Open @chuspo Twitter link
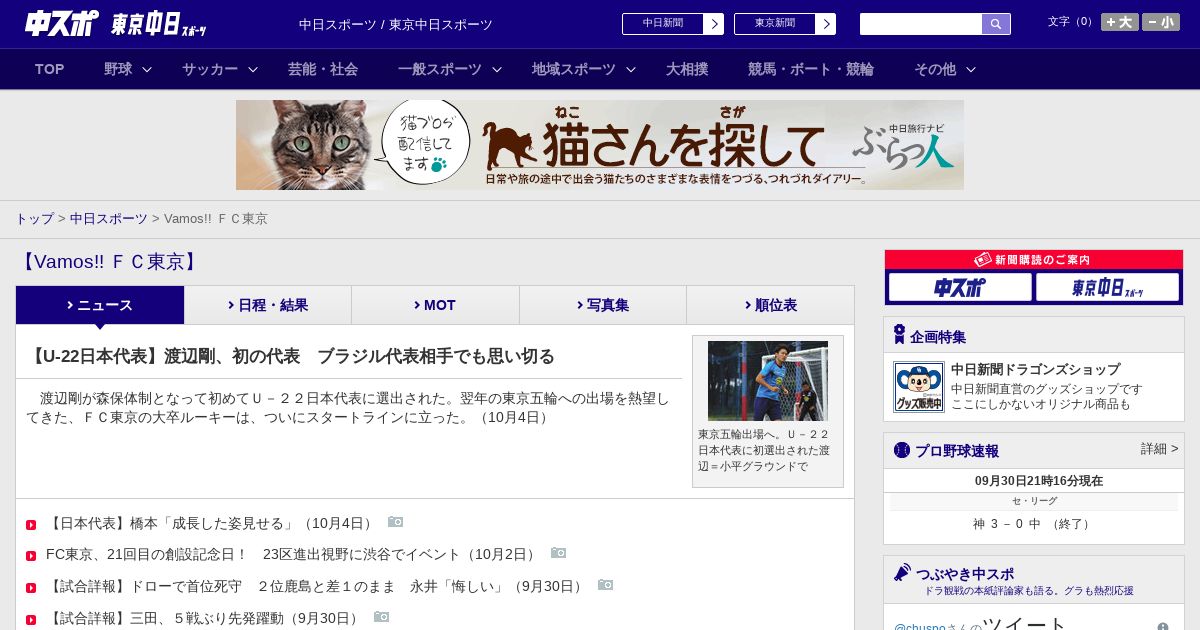Image resolution: width=1200 pixels, height=630 pixels. point(919,627)
